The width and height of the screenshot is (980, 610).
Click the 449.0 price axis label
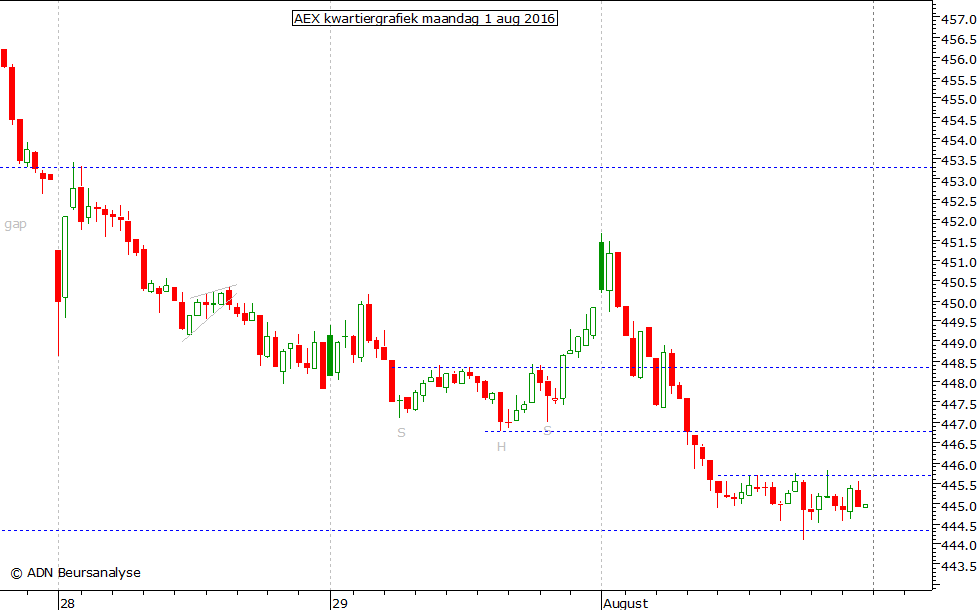[x=958, y=343]
